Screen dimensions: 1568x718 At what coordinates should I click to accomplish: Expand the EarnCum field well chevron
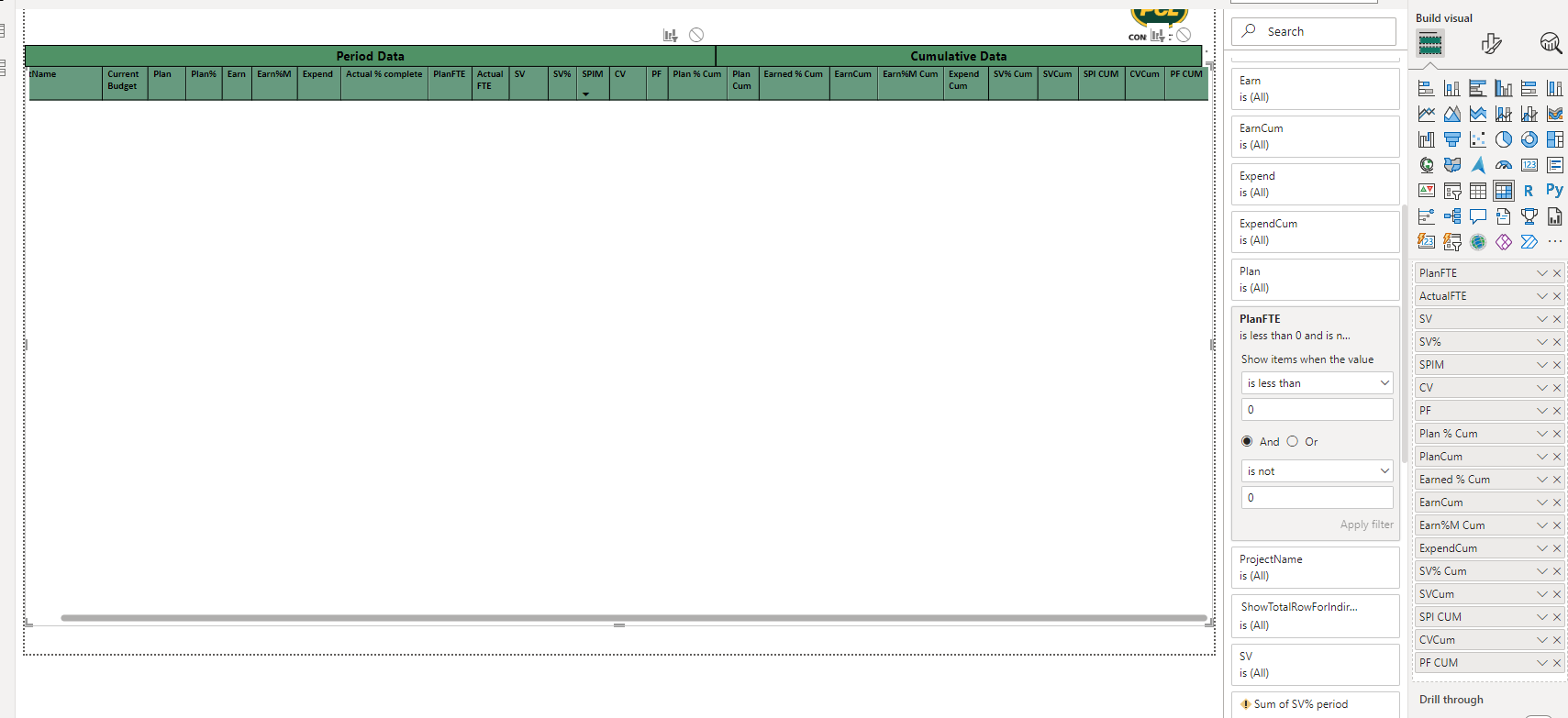1542,503
